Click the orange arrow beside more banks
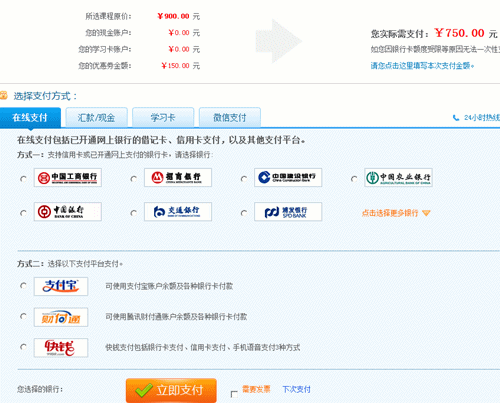The image size is (500, 403). click(426, 213)
